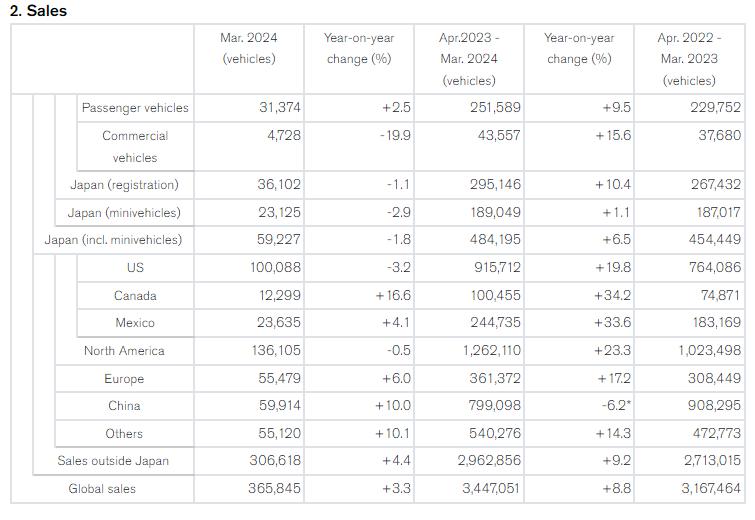Click the "2. Sales" section heading
The height and width of the screenshot is (520, 755).
[x=38, y=11]
